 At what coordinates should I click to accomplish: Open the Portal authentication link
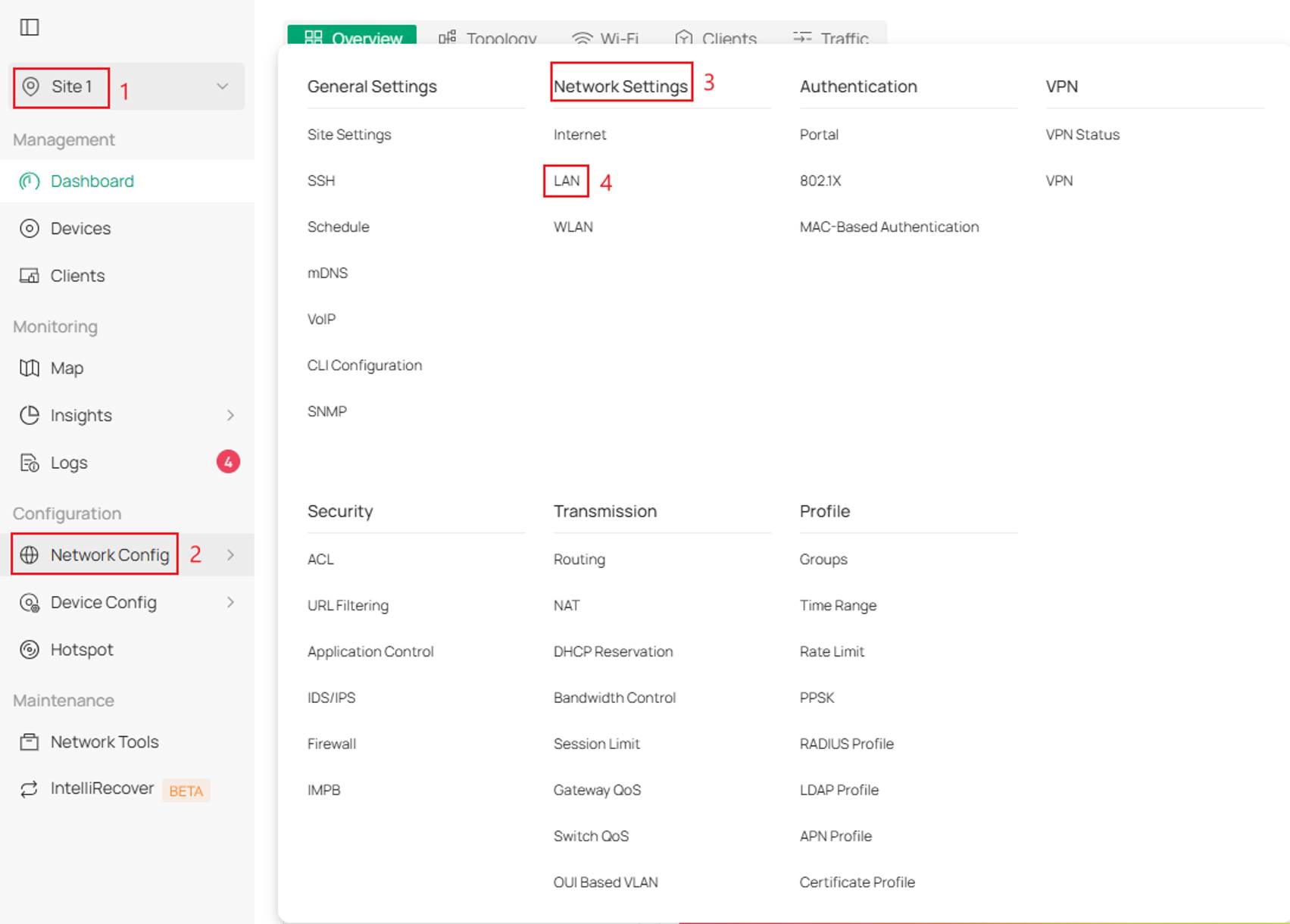click(x=819, y=135)
